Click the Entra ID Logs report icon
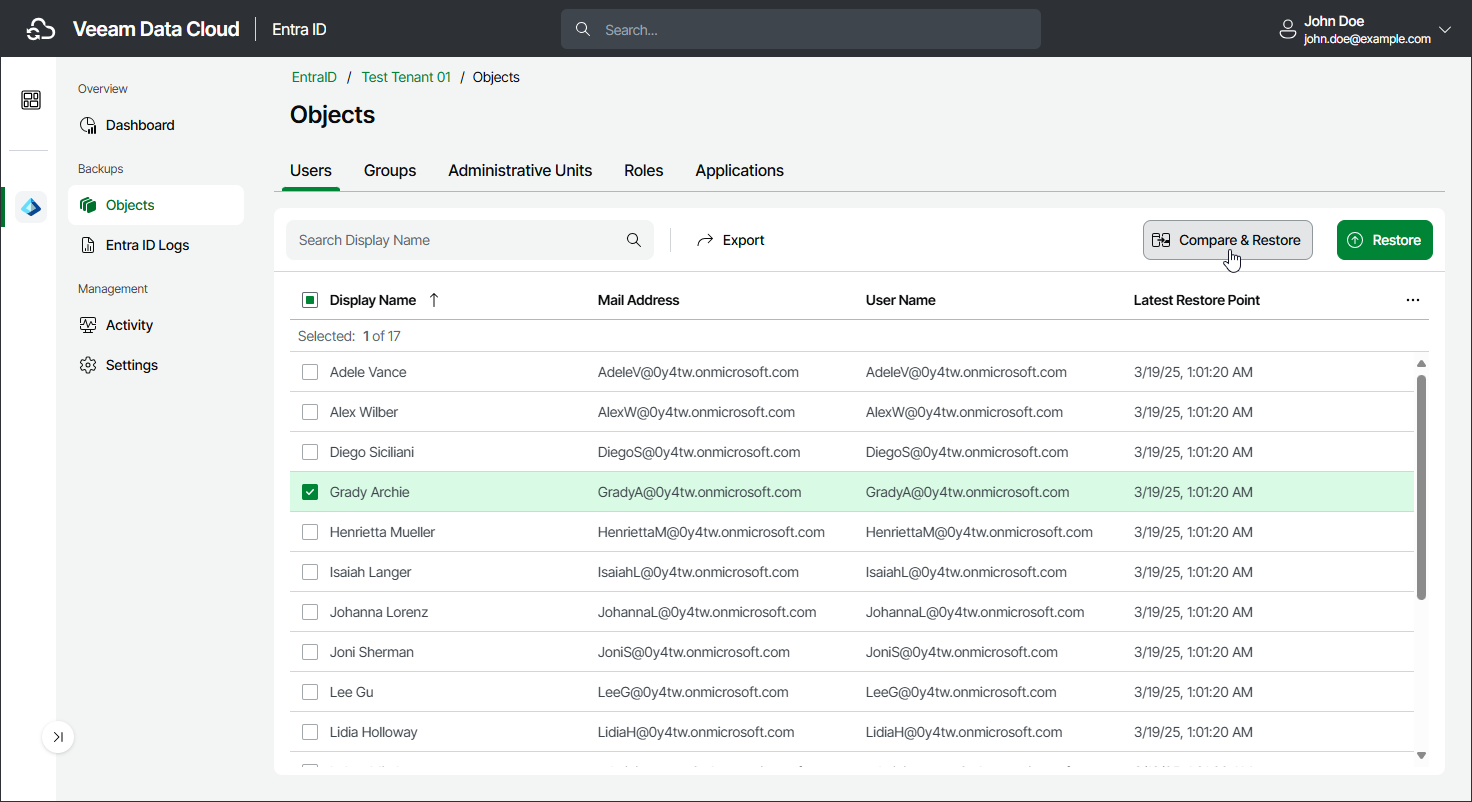The image size is (1472, 802). [x=88, y=245]
